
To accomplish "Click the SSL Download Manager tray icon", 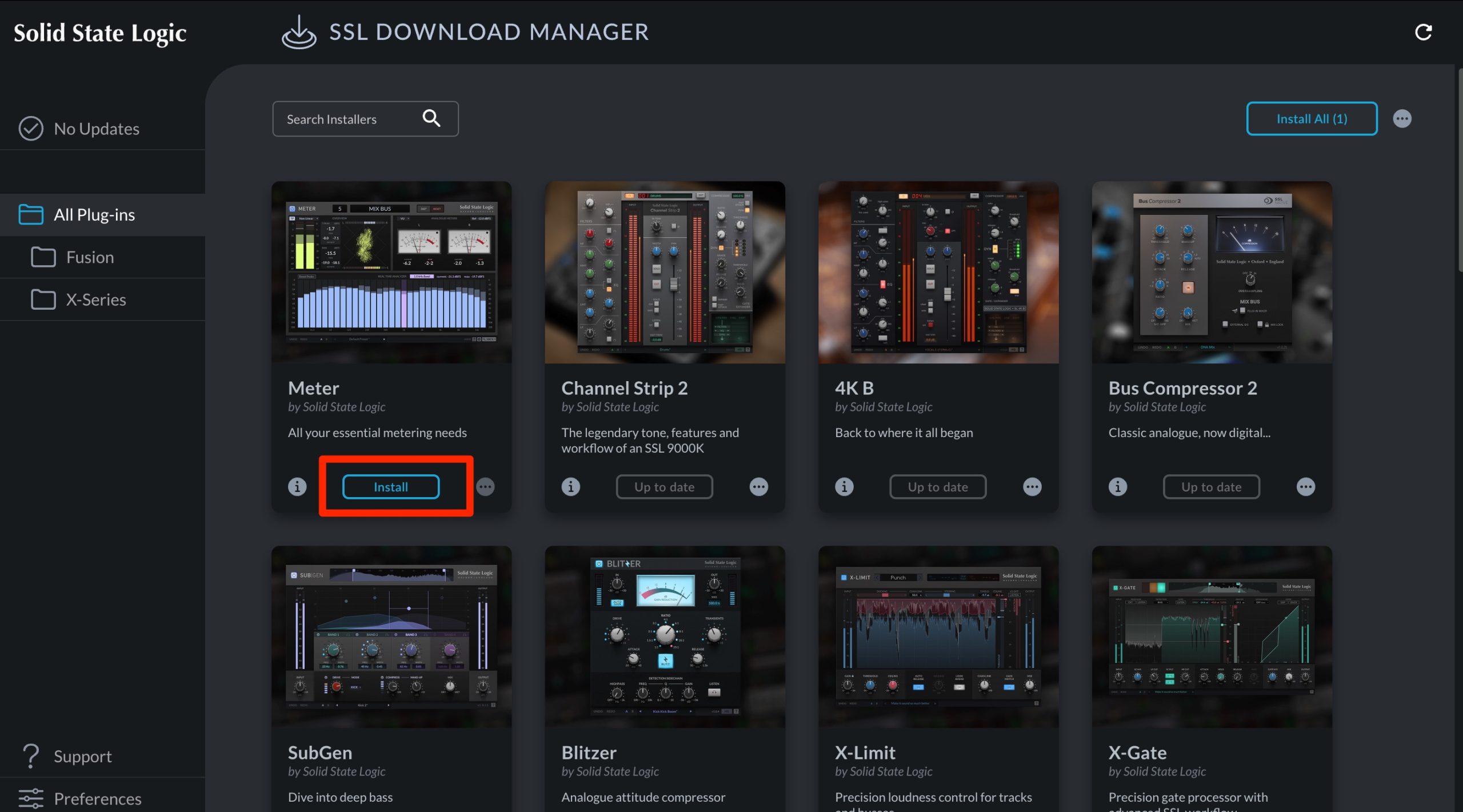I will point(299,32).
